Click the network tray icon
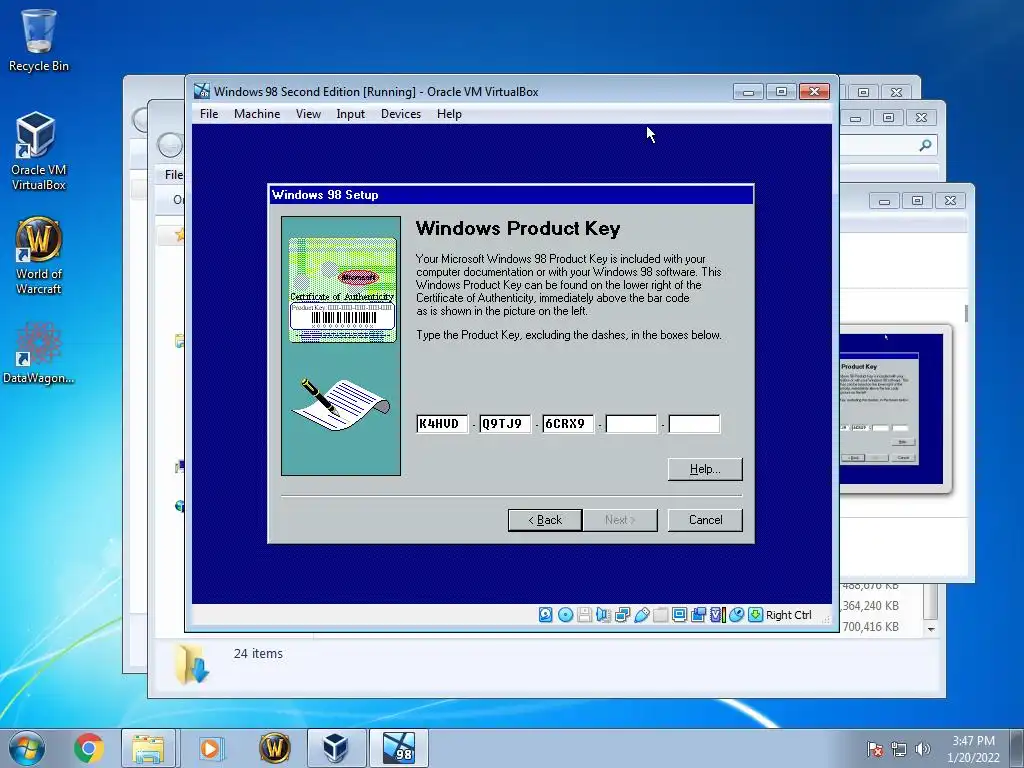Viewport: 1024px width, 768px height. click(899, 749)
